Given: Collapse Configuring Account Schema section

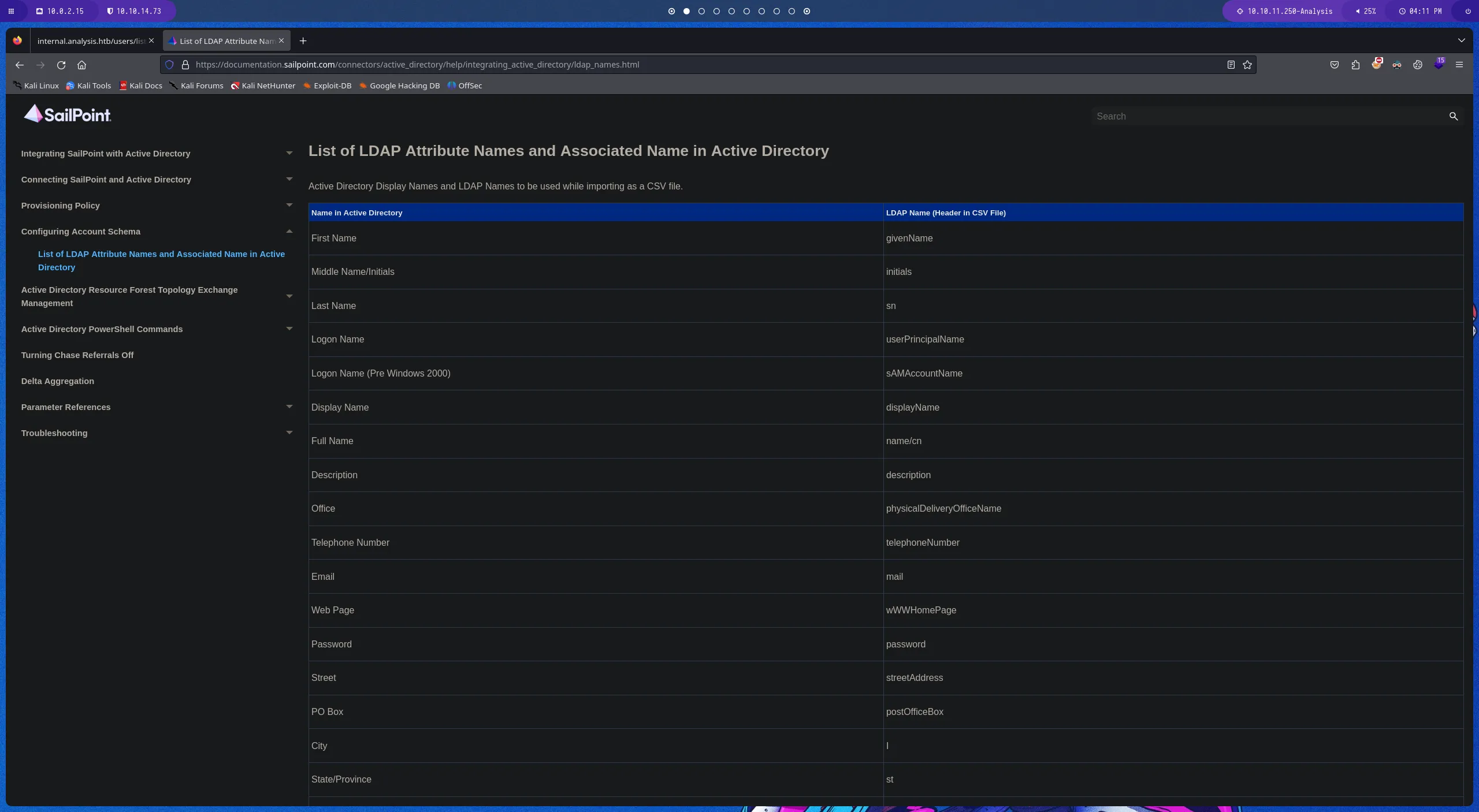Looking at the screenshot, I should coord(289,231).
